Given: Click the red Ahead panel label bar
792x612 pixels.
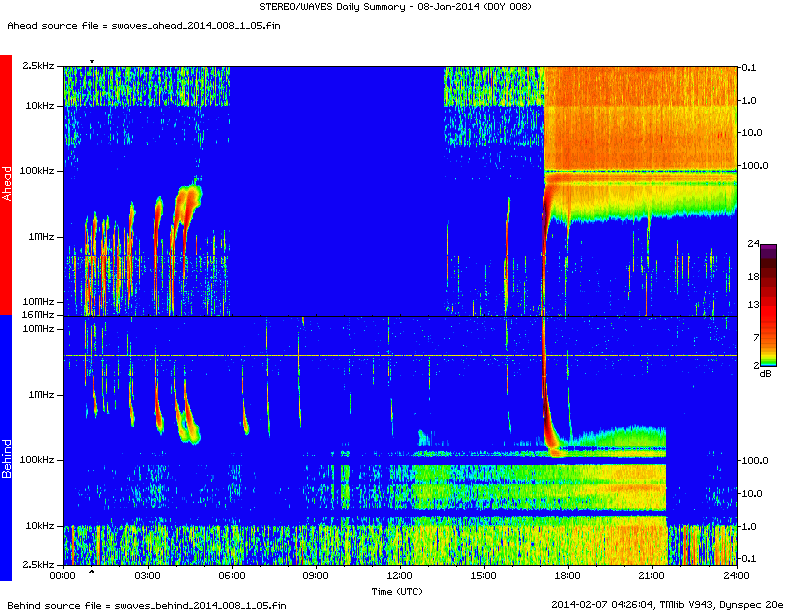Looking at the screenshot, I should click(6, 184).
